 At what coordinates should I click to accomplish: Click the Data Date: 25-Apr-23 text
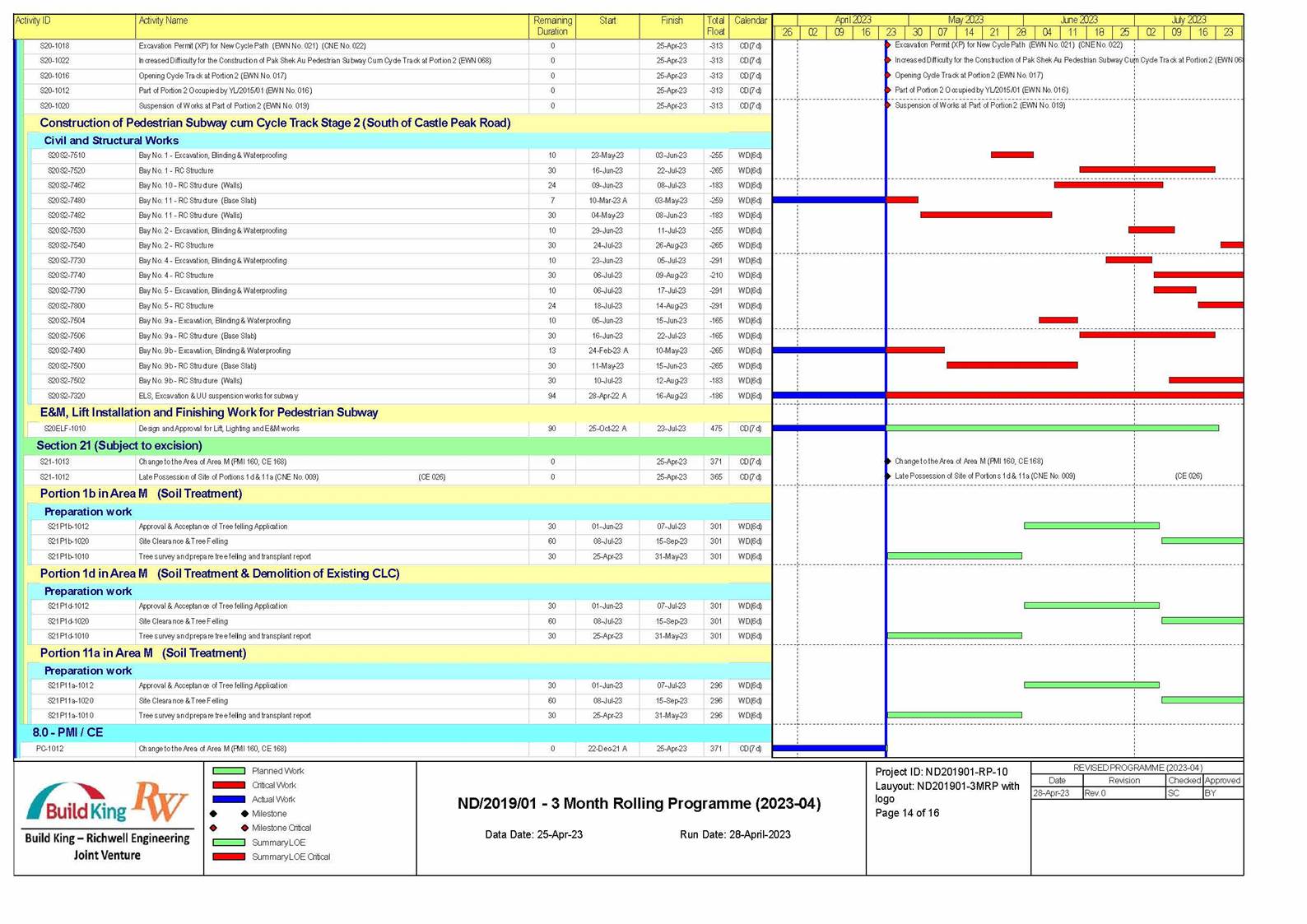(x=533, y=834)
